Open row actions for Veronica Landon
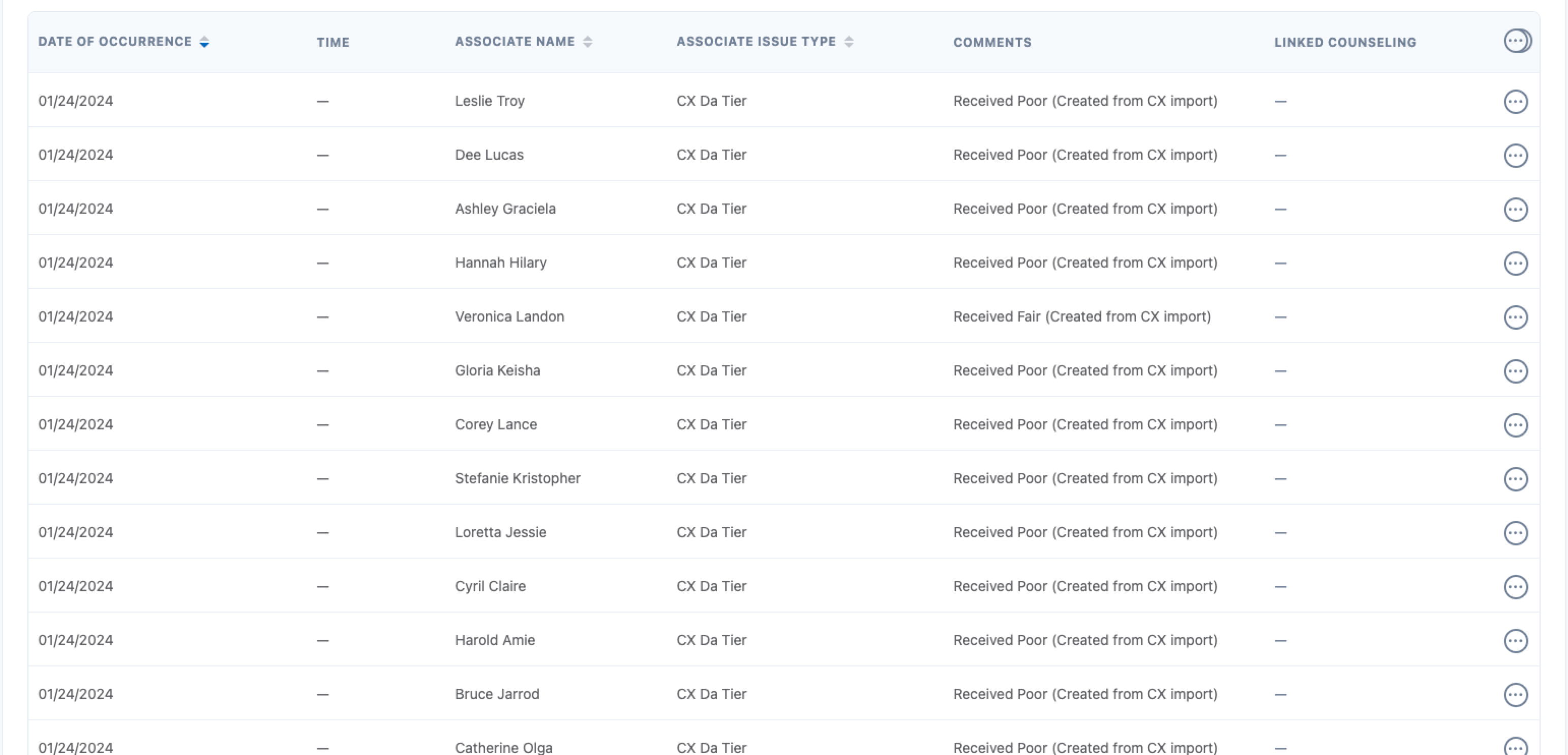Image resolution: width=1568 pixels, height=755 pixels. [1516, 317]
